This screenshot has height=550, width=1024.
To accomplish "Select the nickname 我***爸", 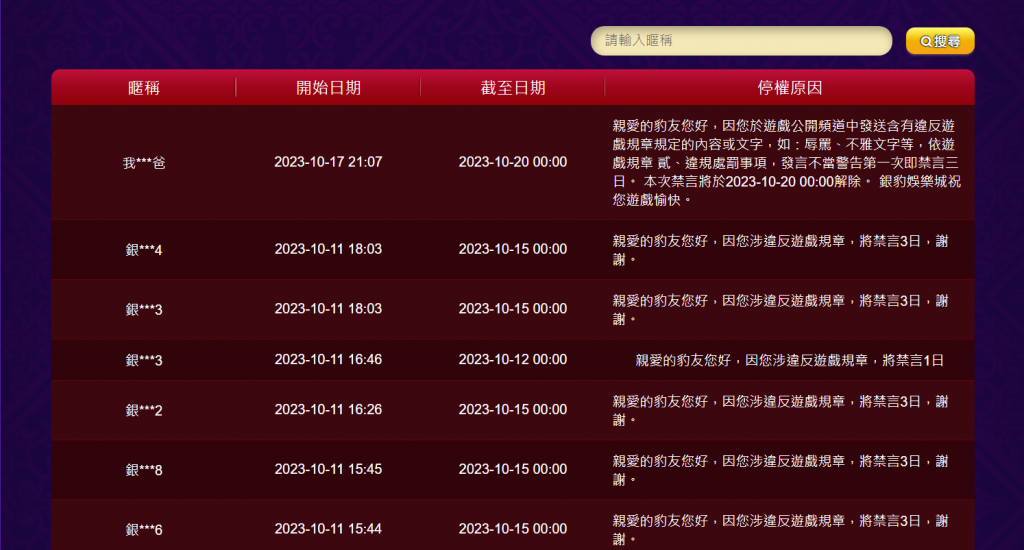I will coord(144,163).
